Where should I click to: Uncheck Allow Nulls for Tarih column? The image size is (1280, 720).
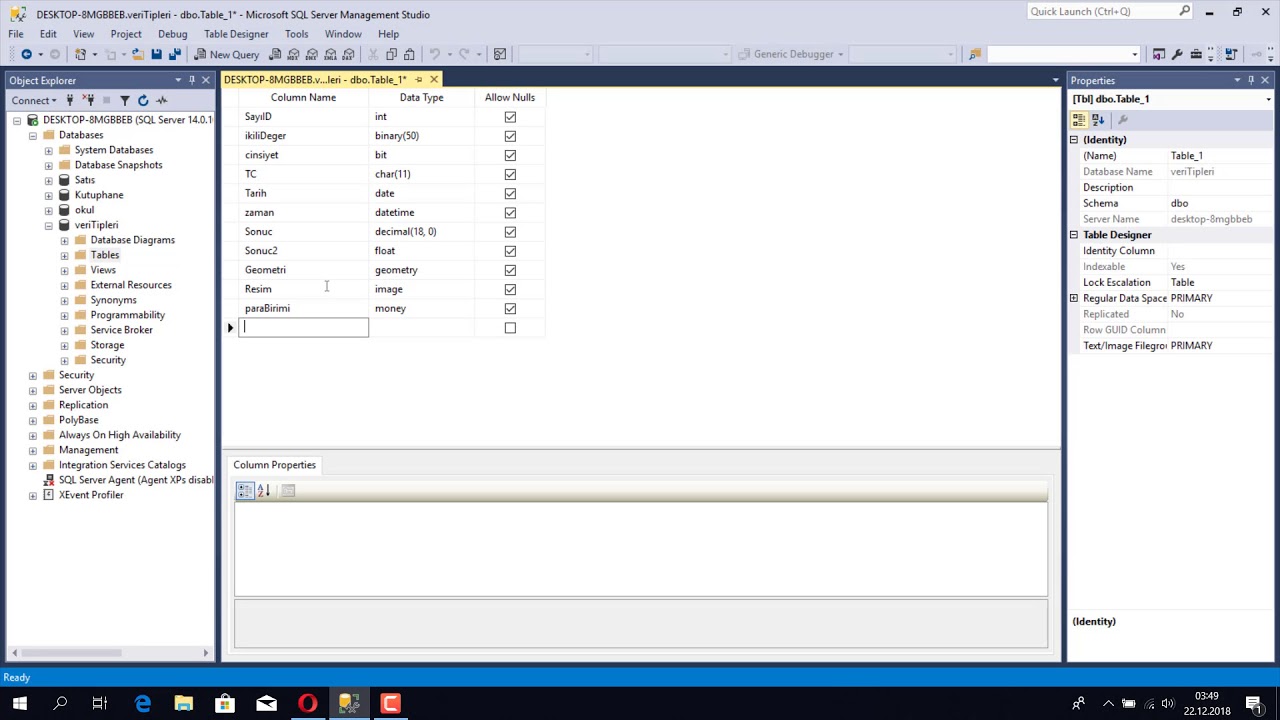[510, 193]
